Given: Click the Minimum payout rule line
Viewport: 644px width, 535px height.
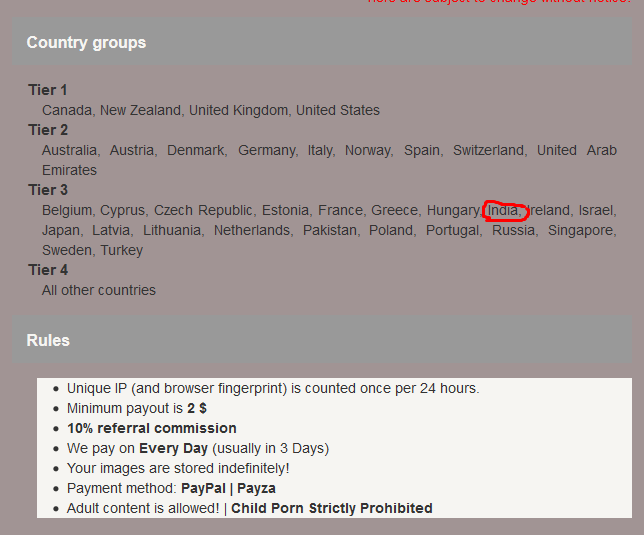Looking at the screenshot, I should [137, 408].
